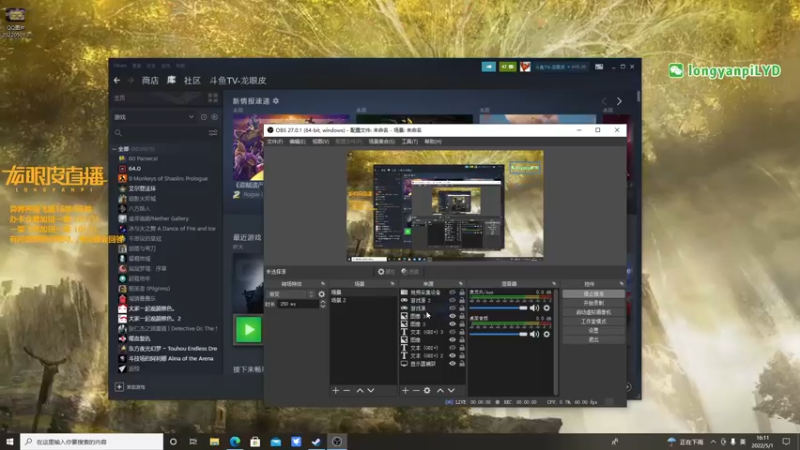The height and width of the screenshot is (450, 800).
Task: Open the OBS 视图(V) menu
Action: 320,141
